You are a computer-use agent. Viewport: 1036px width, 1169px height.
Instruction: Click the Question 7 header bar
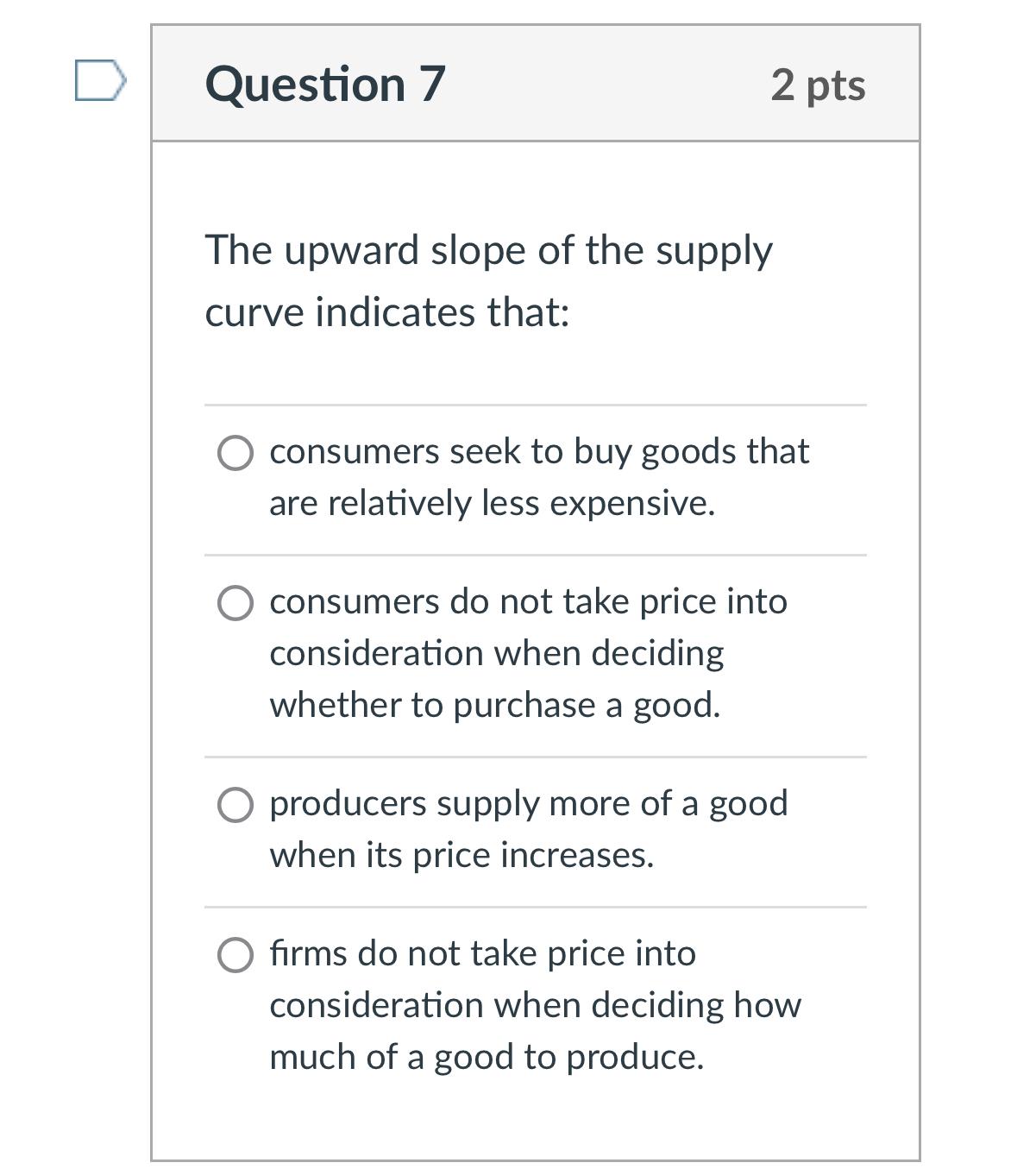(537, 83)
